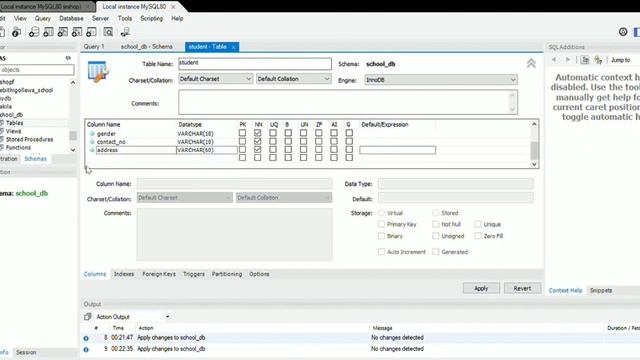
Task: Click the refresh schemas icon in navigator
Action: [68, 58]
